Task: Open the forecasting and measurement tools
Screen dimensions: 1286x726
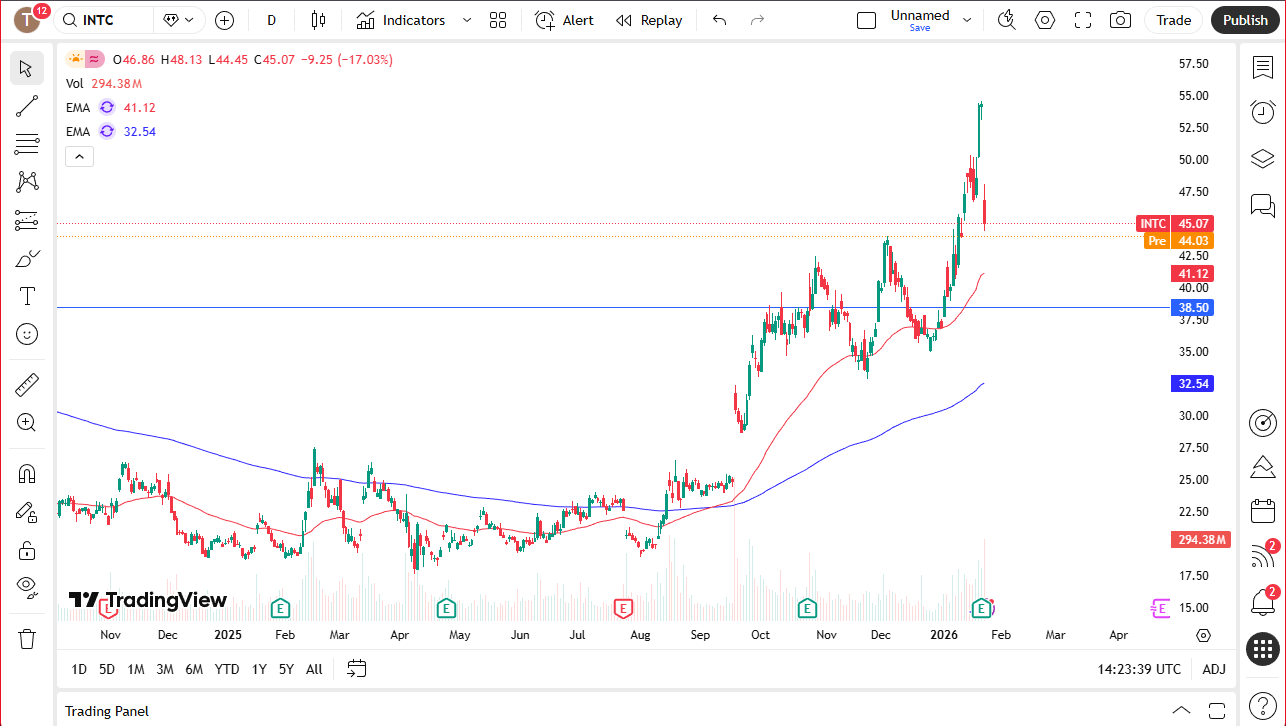Action: point(27,220)
